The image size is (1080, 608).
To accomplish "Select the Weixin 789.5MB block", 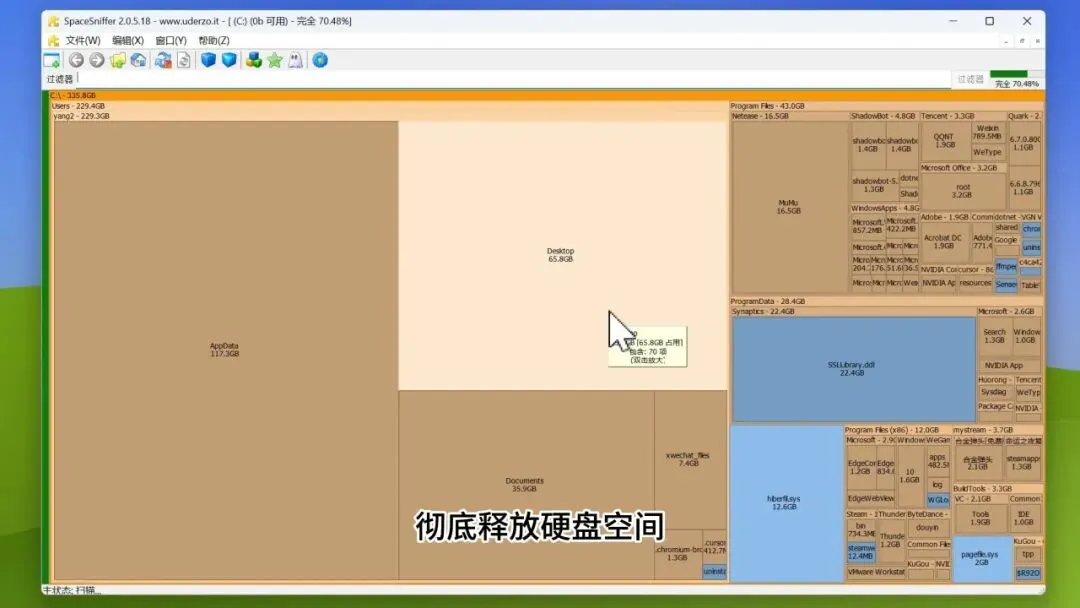I will pyautogui.click(x=988, y=132).
